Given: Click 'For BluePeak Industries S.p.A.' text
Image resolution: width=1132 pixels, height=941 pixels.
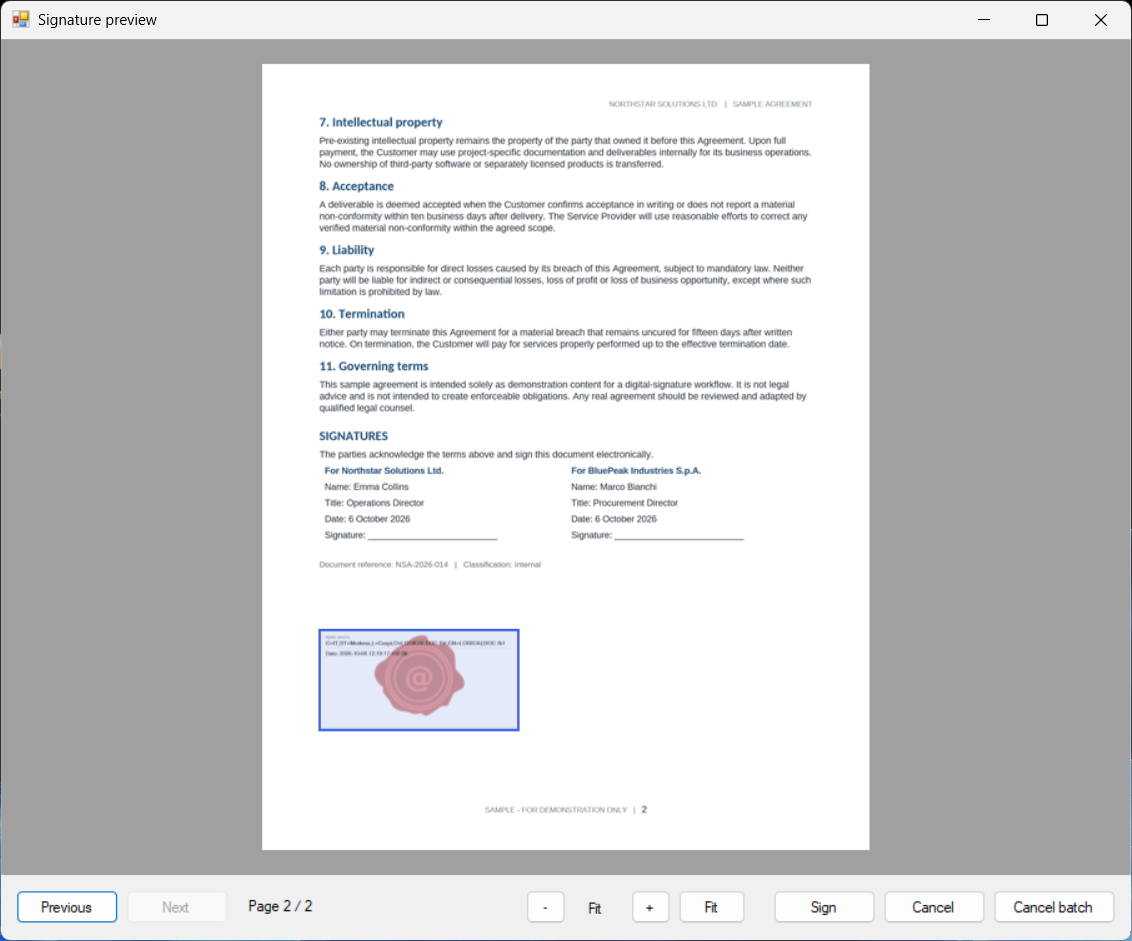Looking at the screenshot, I should pos(636,470).
